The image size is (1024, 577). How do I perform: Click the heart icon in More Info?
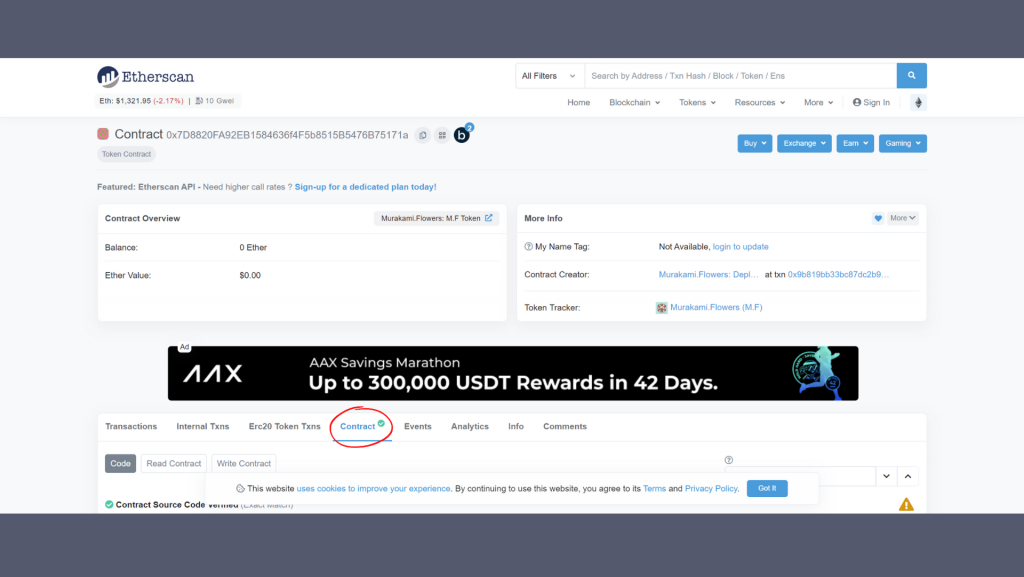[878, 218]
